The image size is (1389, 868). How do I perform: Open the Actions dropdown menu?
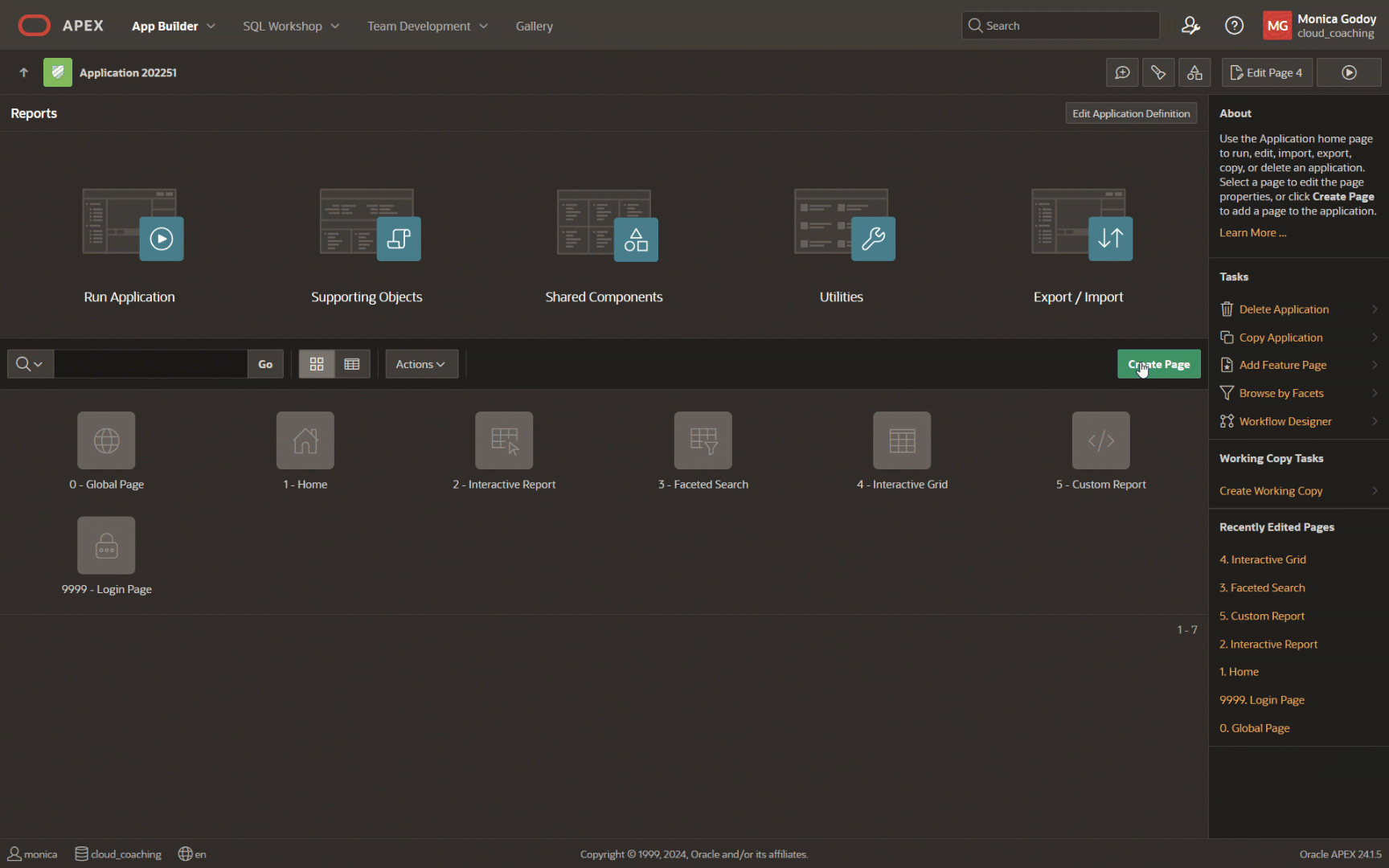(x=420, y=364)
